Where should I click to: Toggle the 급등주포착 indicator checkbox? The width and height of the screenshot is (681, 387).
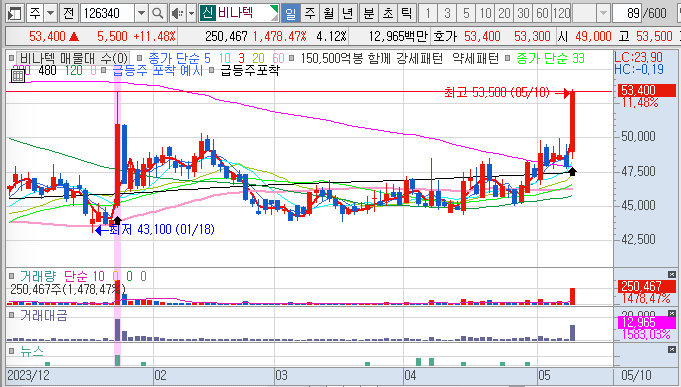tap(211, 69)
